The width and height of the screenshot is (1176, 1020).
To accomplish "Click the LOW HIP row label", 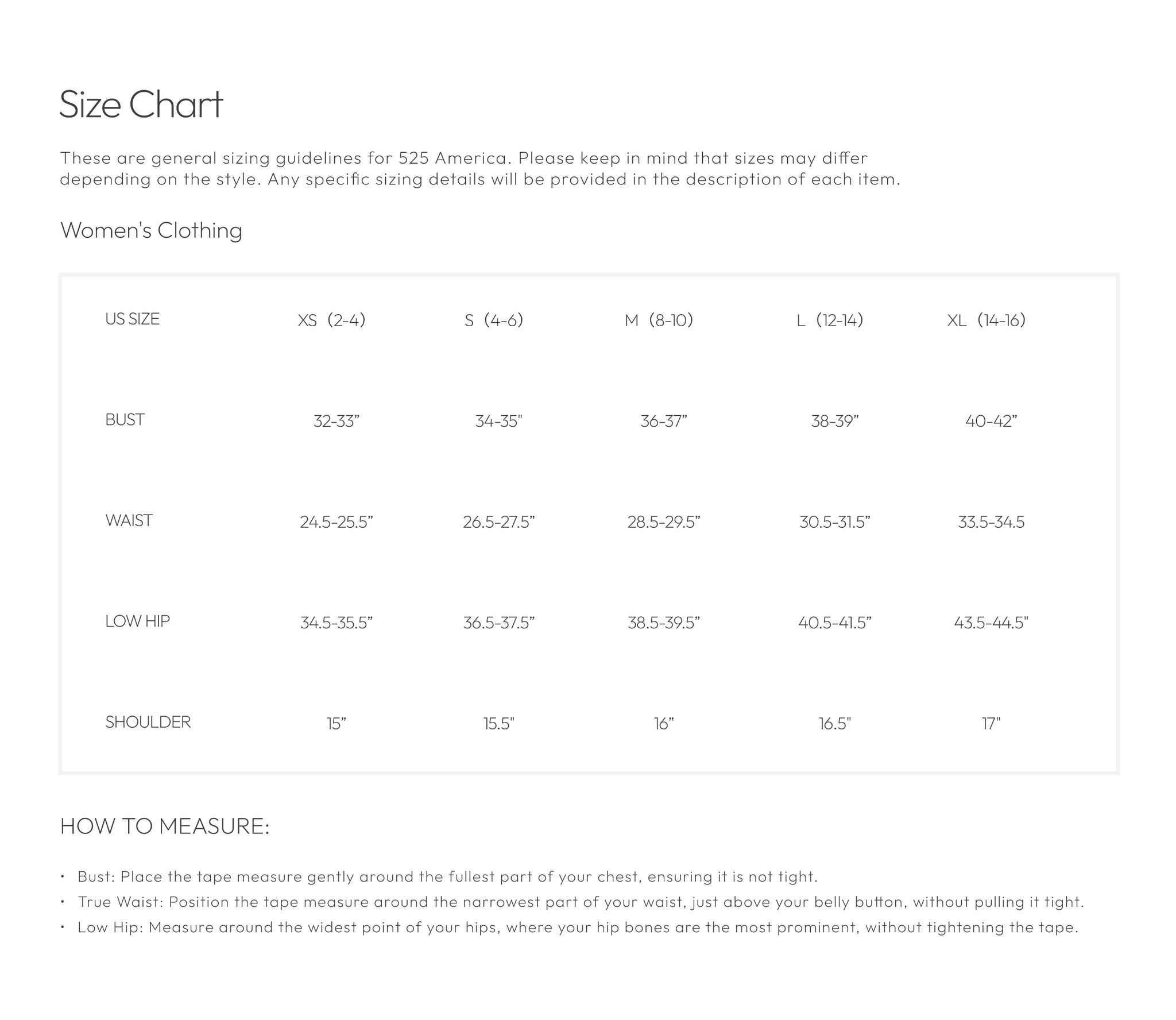I will [137, 621].
